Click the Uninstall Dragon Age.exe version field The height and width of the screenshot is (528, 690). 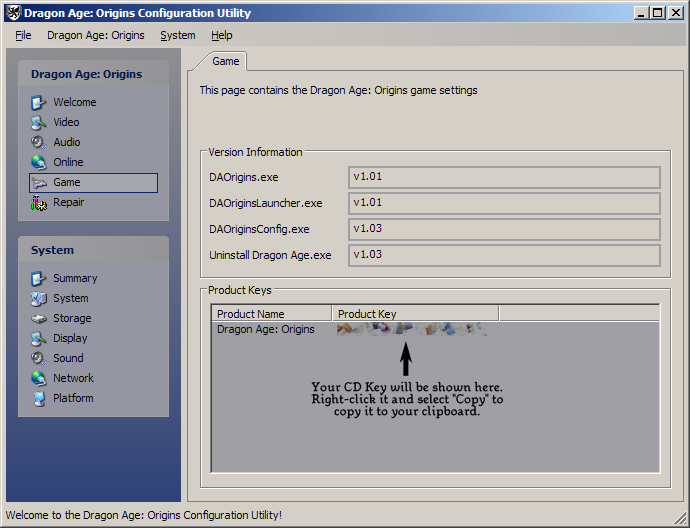(x=504, y=255)
